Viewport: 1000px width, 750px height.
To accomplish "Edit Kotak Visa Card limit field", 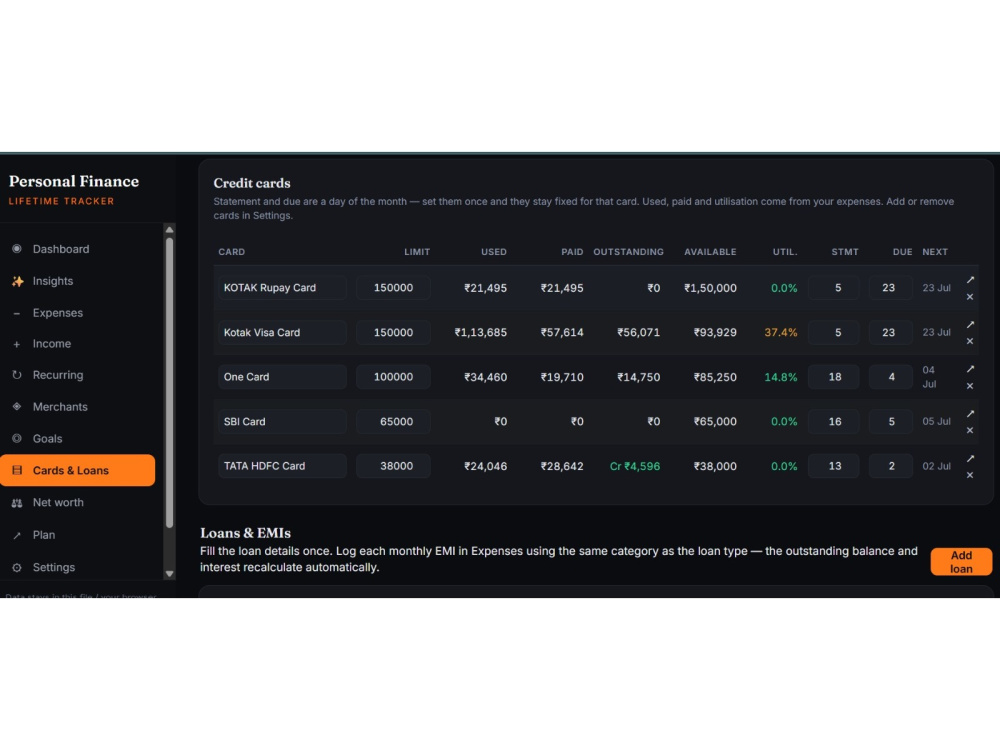I will point(393,332).
